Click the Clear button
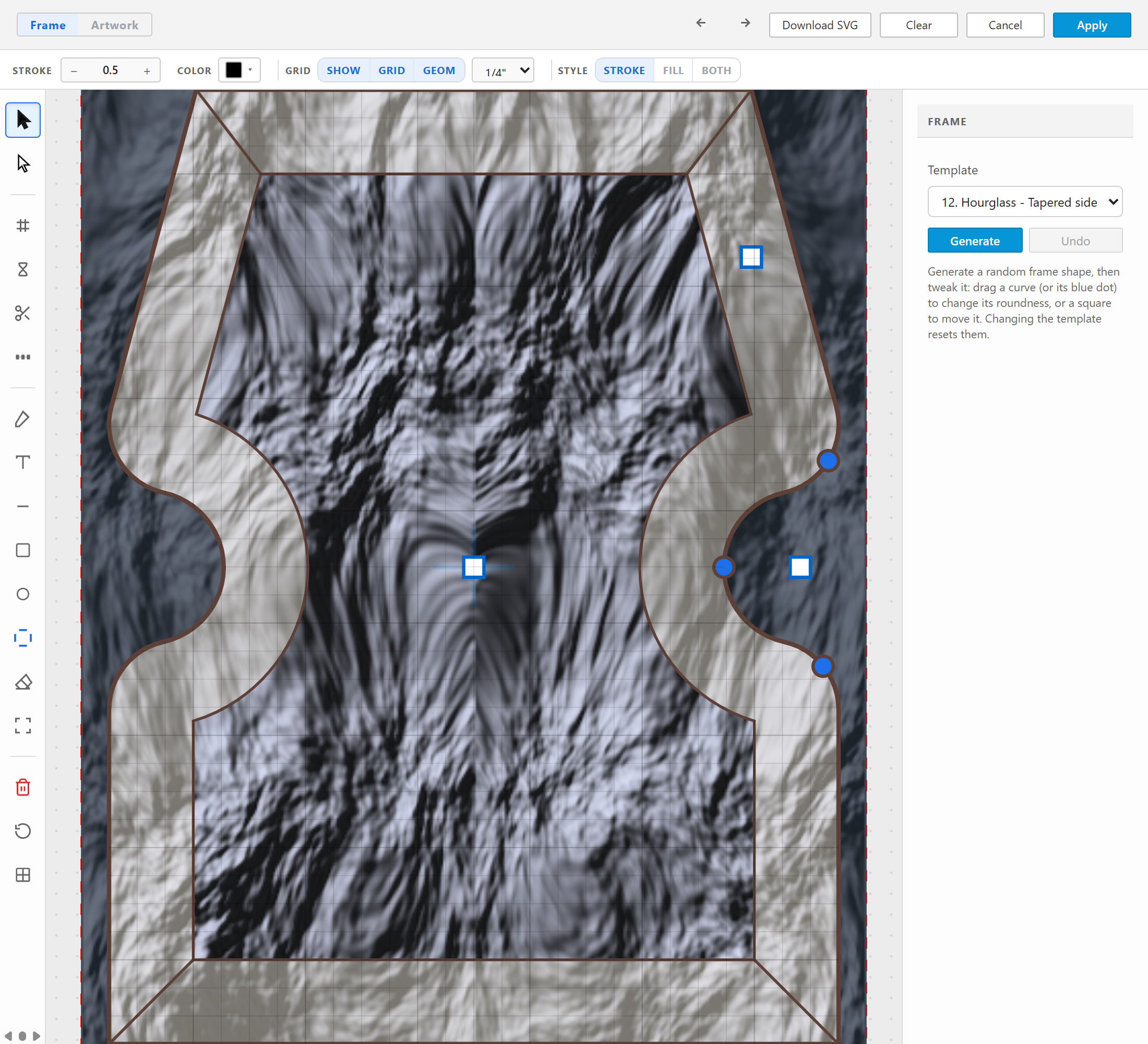The width and height of the screenshot is (1148, 1044). coord(918,25)
